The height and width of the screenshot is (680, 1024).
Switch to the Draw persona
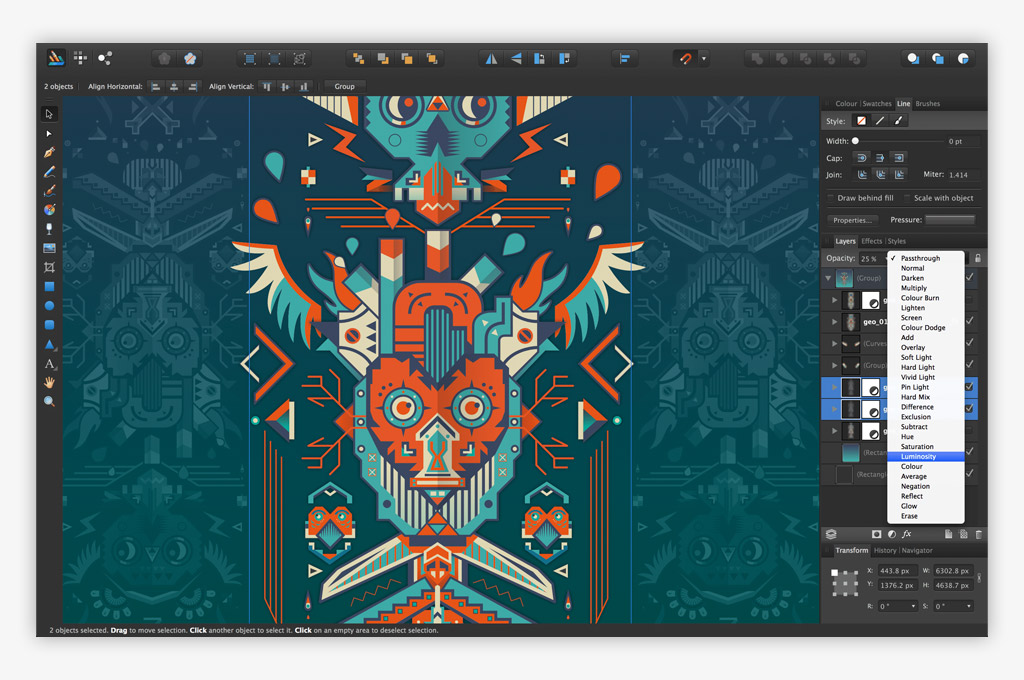(x=56, y=58)
